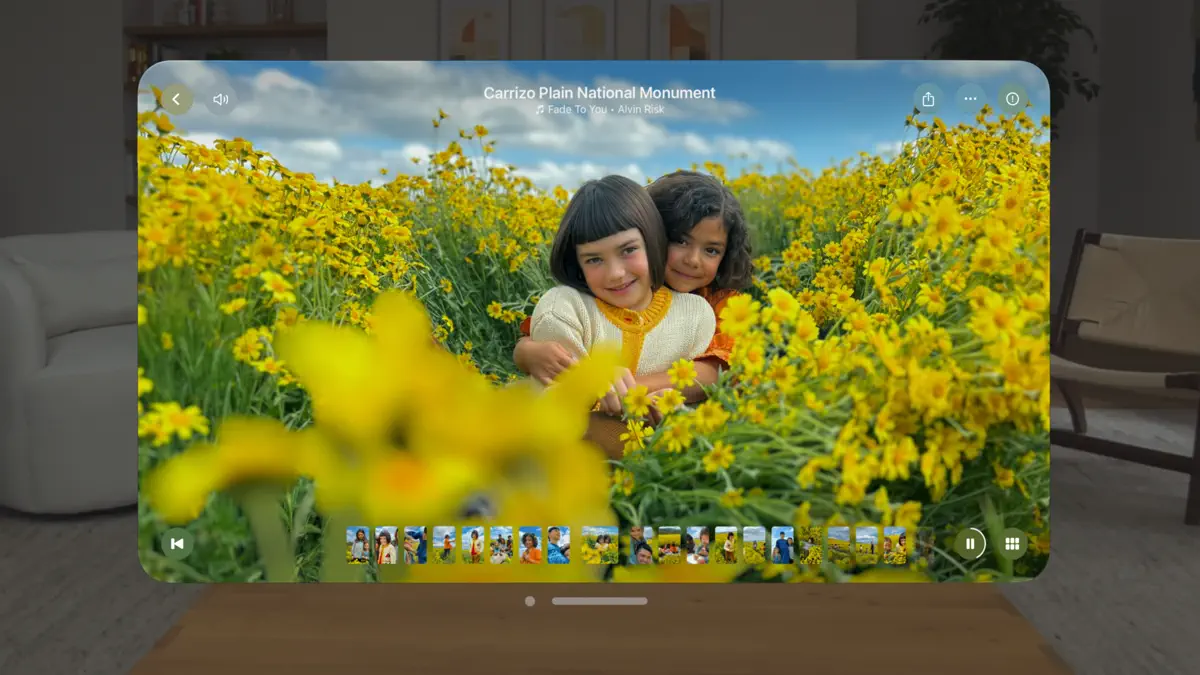Switch playback to previous photo
Image resolution: width=1200 pixels, height=675 pixels.
176,543
